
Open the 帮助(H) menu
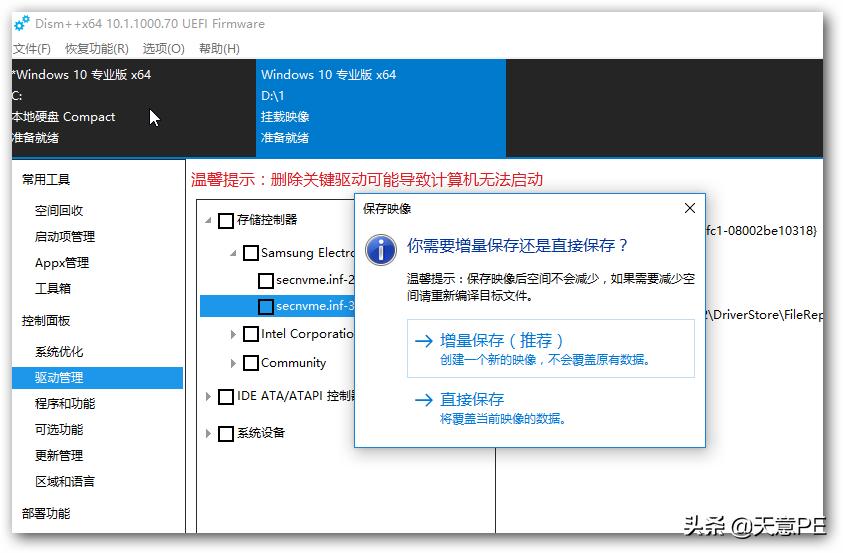click(x=219, y=49)
